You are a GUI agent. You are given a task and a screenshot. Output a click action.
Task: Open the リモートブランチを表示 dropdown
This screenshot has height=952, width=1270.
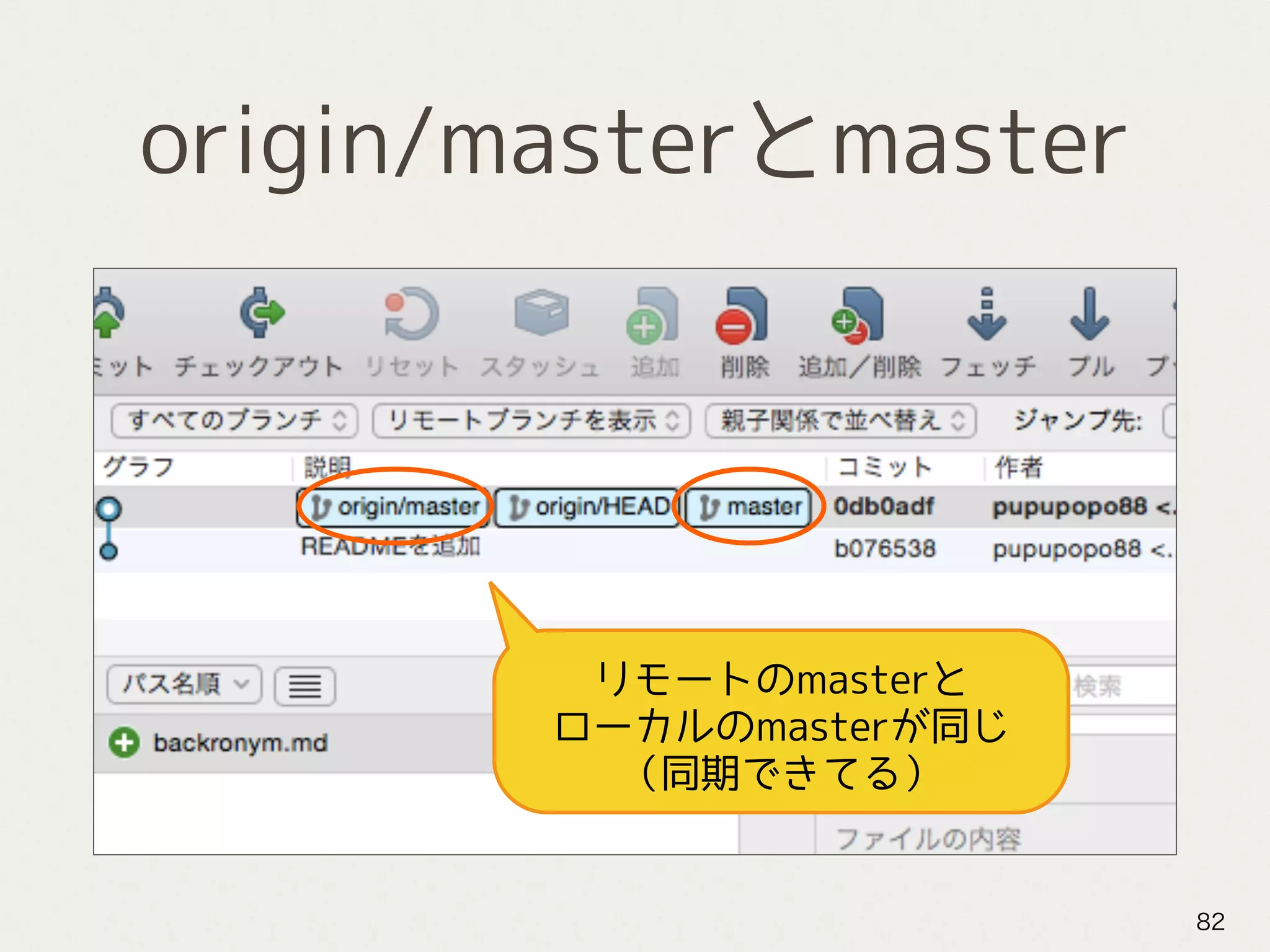(x=531, y=421)
